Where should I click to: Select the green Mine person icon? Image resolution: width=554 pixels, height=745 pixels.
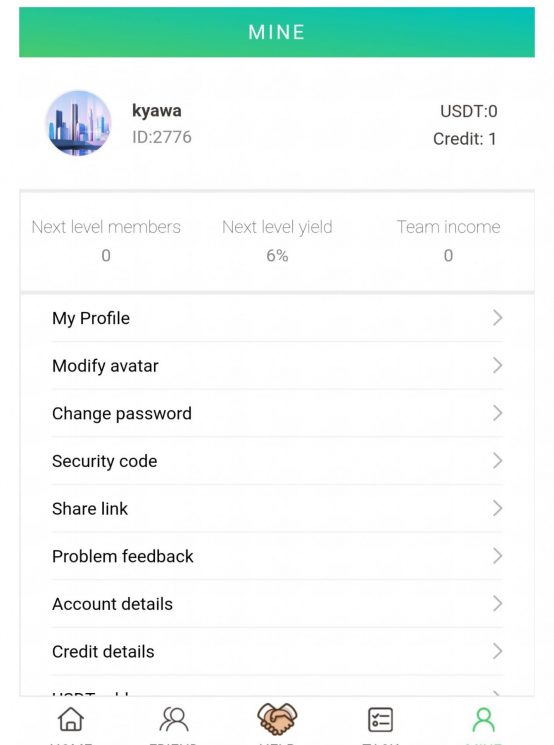click(484, 720)
